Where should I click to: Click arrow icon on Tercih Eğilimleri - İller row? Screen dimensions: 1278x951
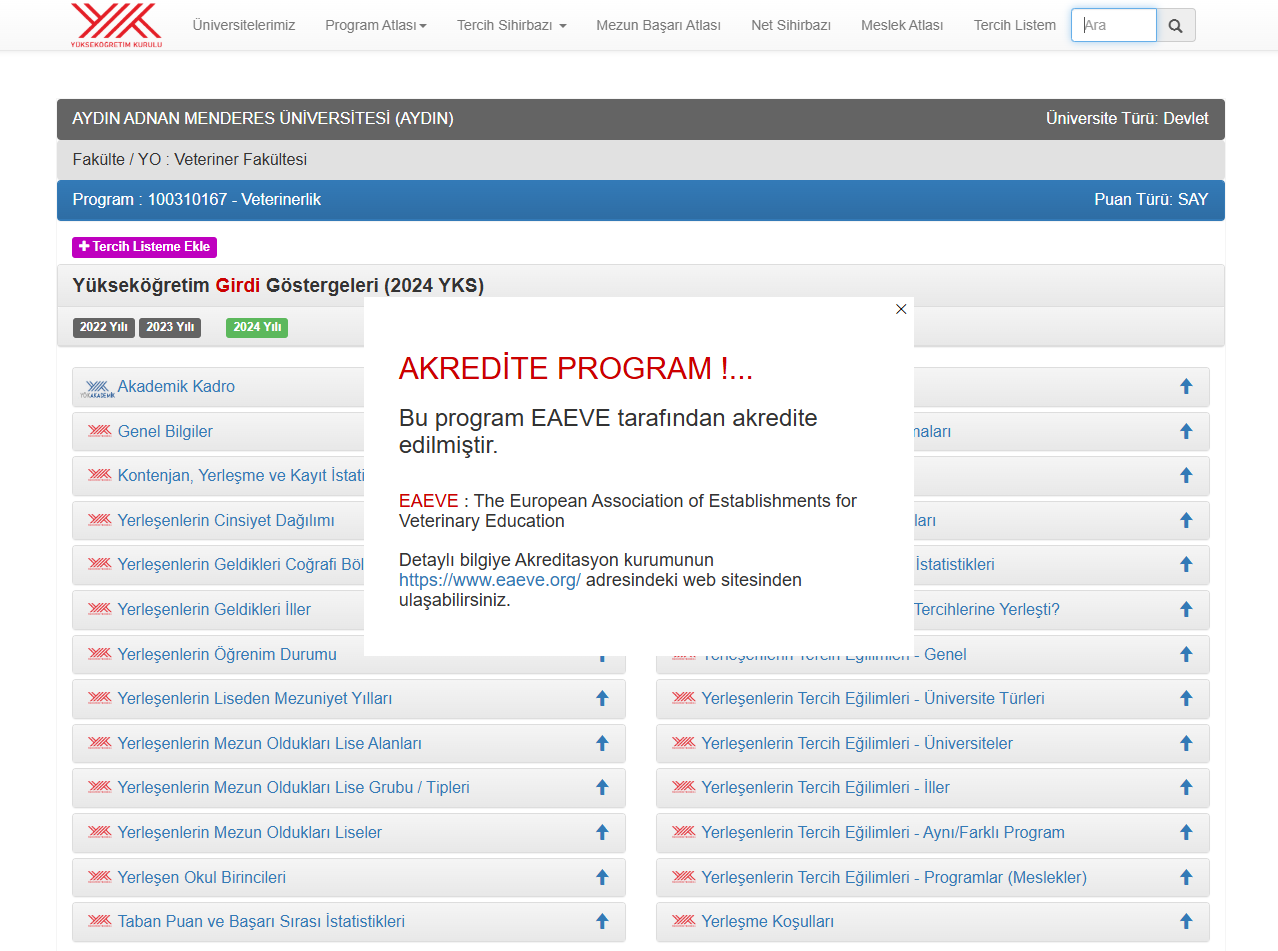tap(1186, 787)
